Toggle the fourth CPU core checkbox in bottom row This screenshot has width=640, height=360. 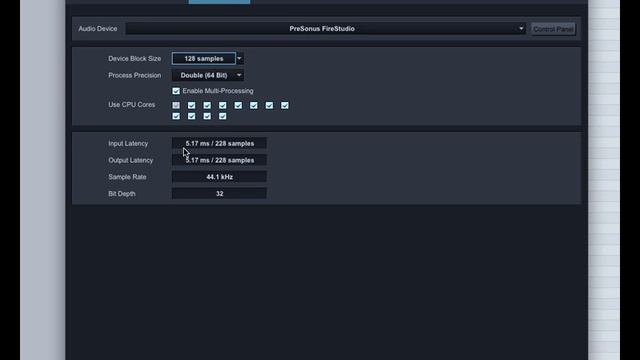click(222, 116)
